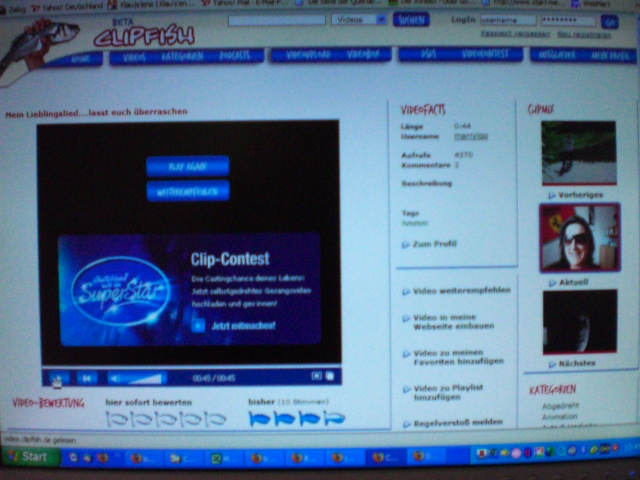The width and height of the screenshot is (640, 480).
Task: Click the hmmm tag link
Action: point(415,223)
